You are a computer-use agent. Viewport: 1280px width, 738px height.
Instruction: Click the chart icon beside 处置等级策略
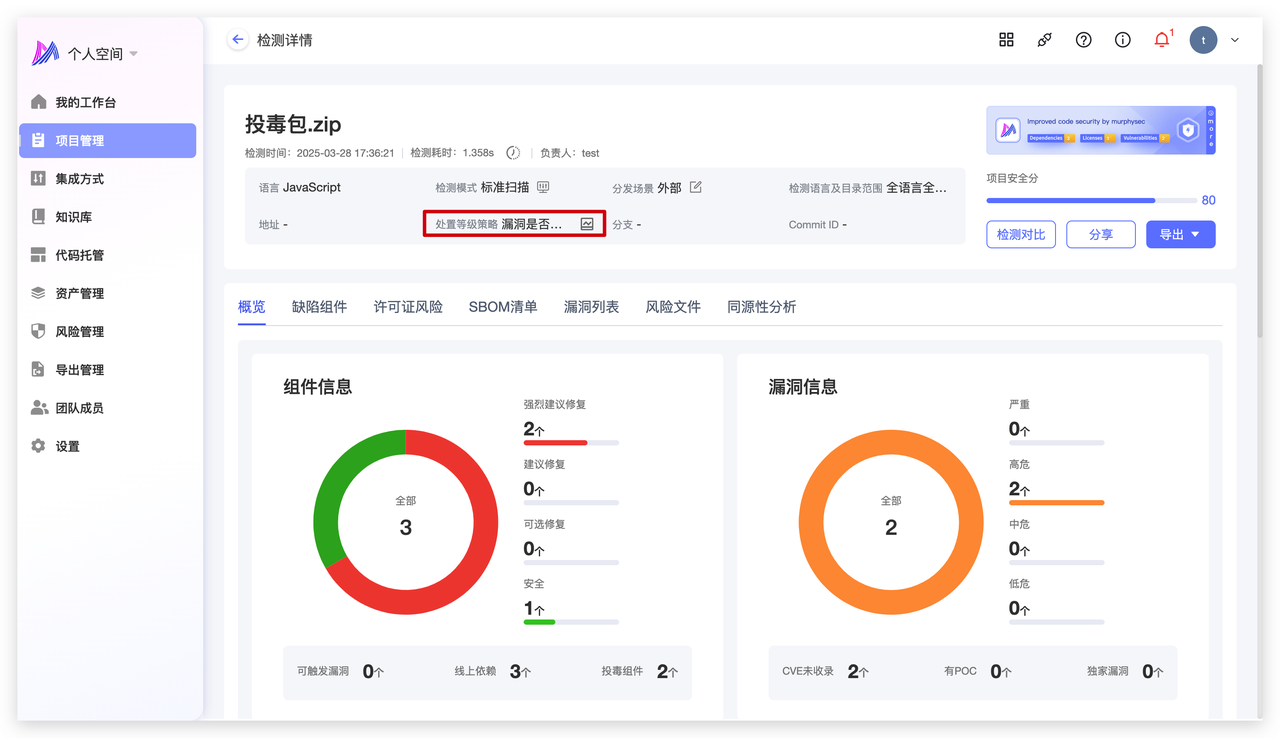(x=587, y=224)
